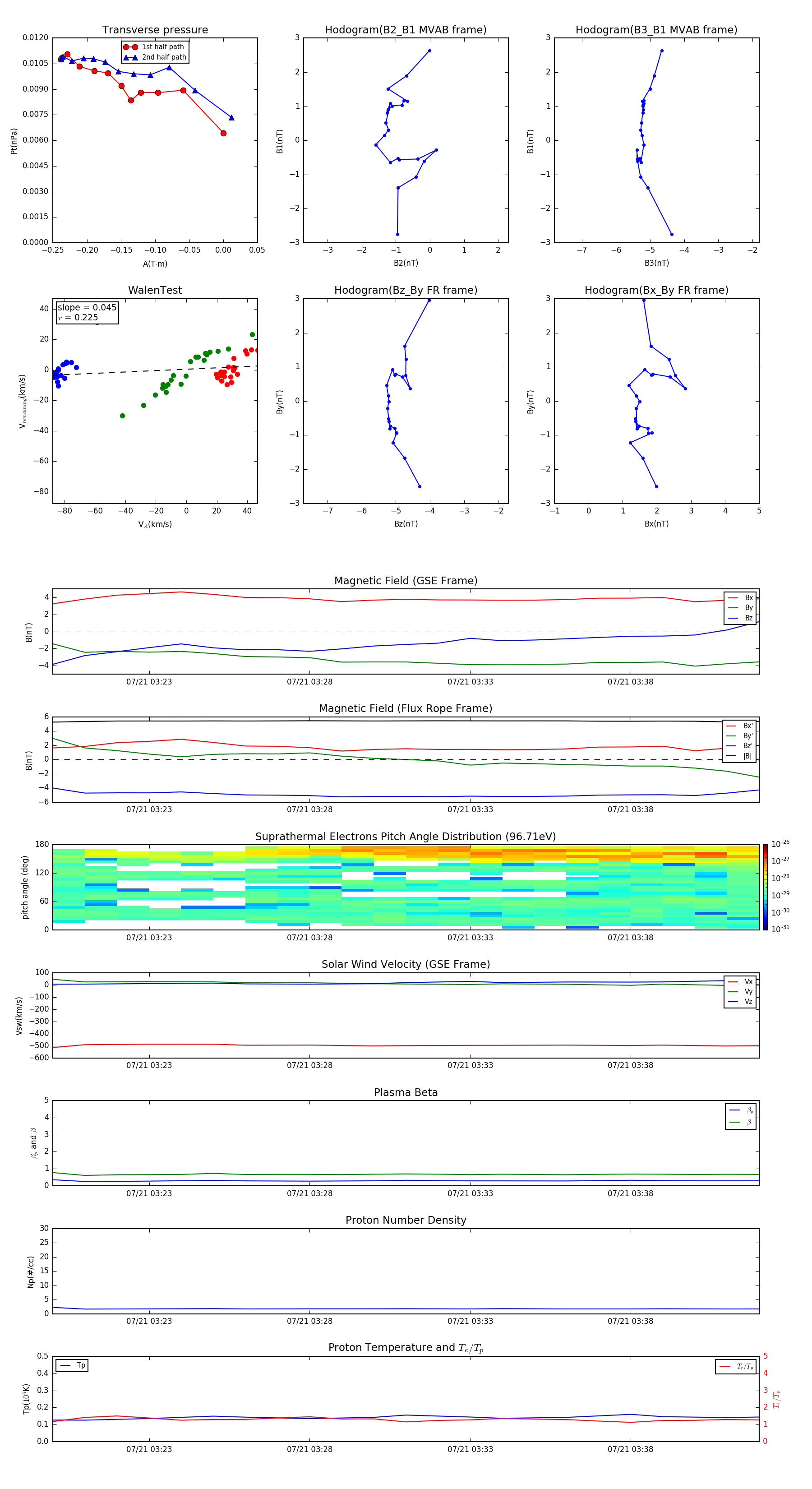Click the 0.0120 tick on Transverse pressure axis
The image size is (812, 1489).
click(x=36, y=37)
